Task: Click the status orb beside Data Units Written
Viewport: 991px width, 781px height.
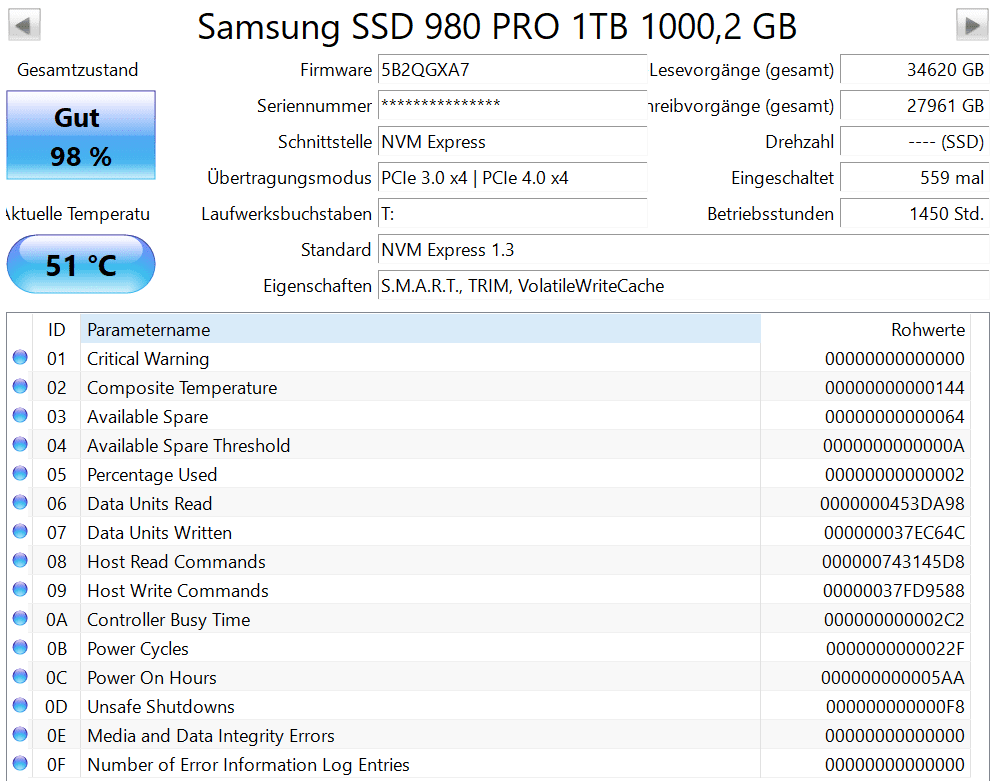Action: tap(20, 532)
